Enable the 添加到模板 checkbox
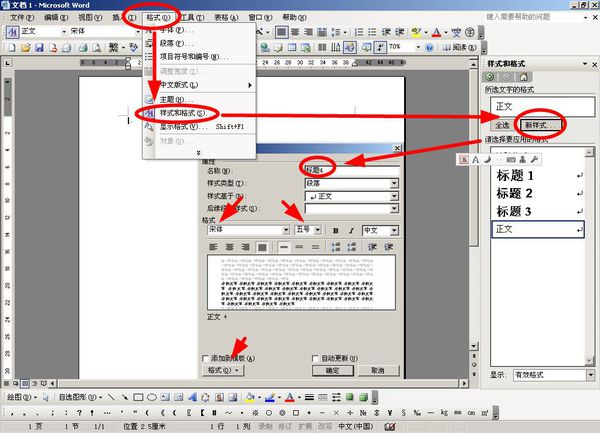Image resolution: width=600 pixels, height=433 pixels. pyautogui.click(x=205, y=358)
